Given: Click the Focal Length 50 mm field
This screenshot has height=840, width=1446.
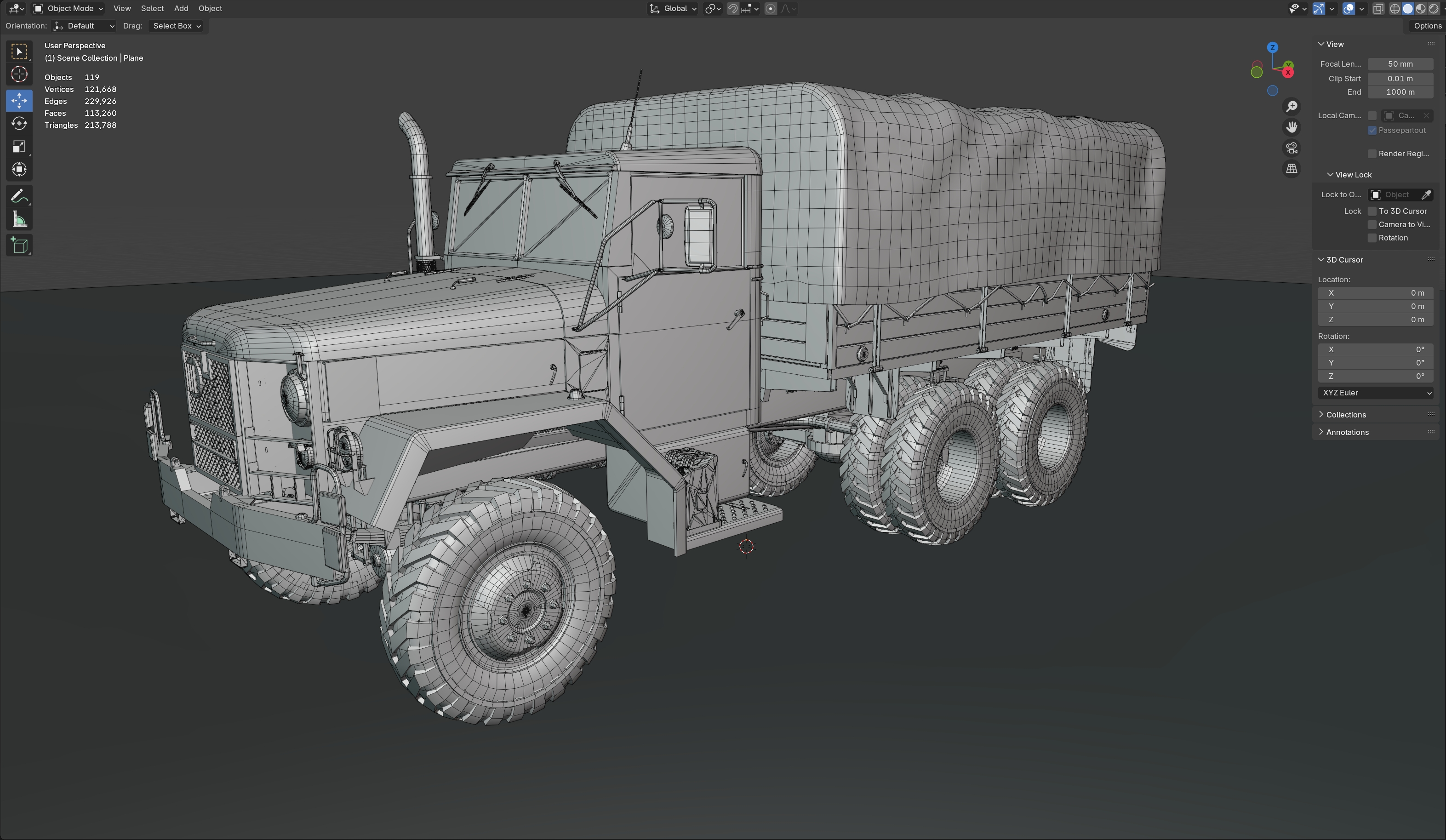Looking at the screenshot, I should point(1400,64).
